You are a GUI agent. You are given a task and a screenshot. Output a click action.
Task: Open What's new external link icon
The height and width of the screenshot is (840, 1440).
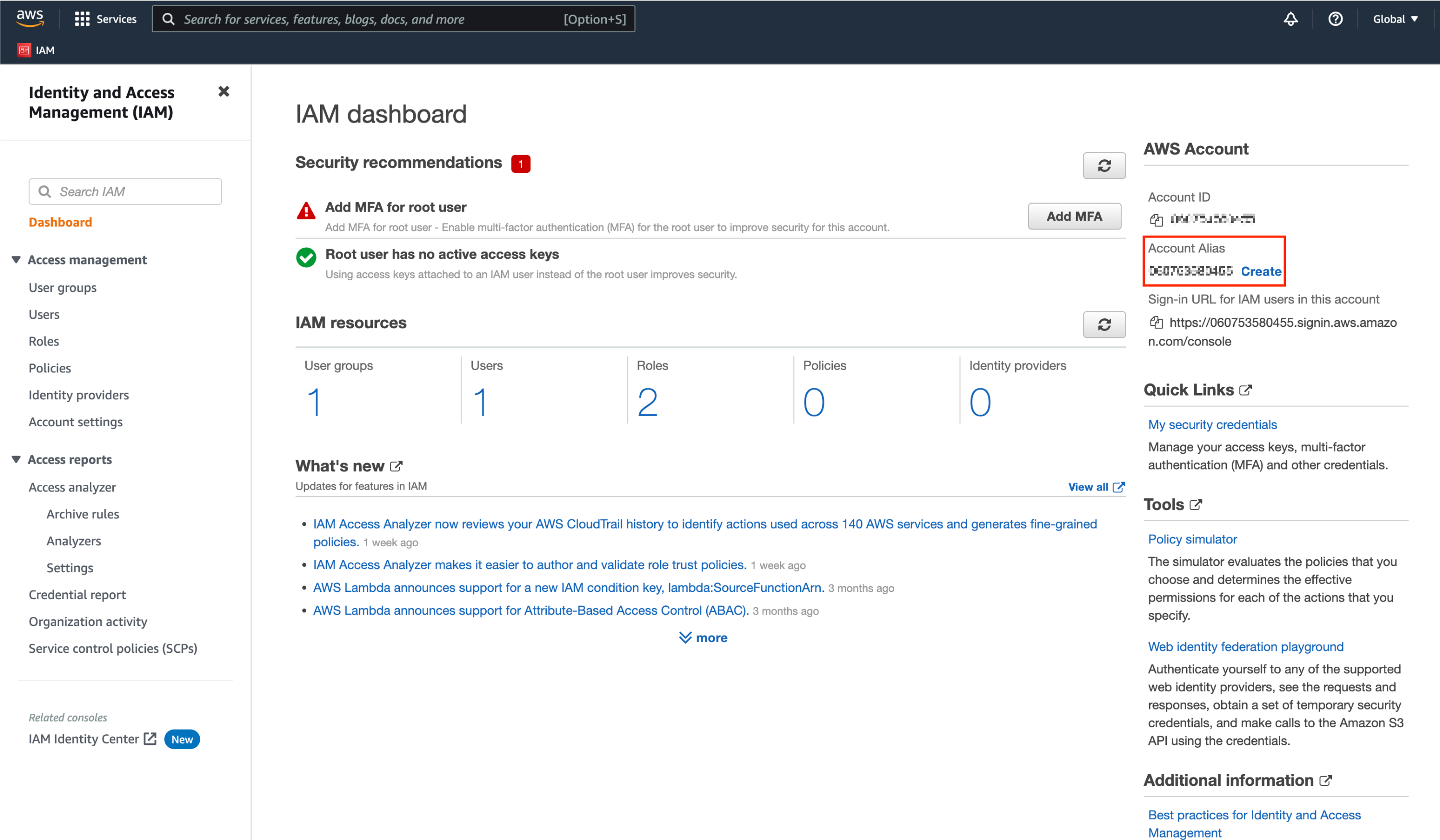396,466
